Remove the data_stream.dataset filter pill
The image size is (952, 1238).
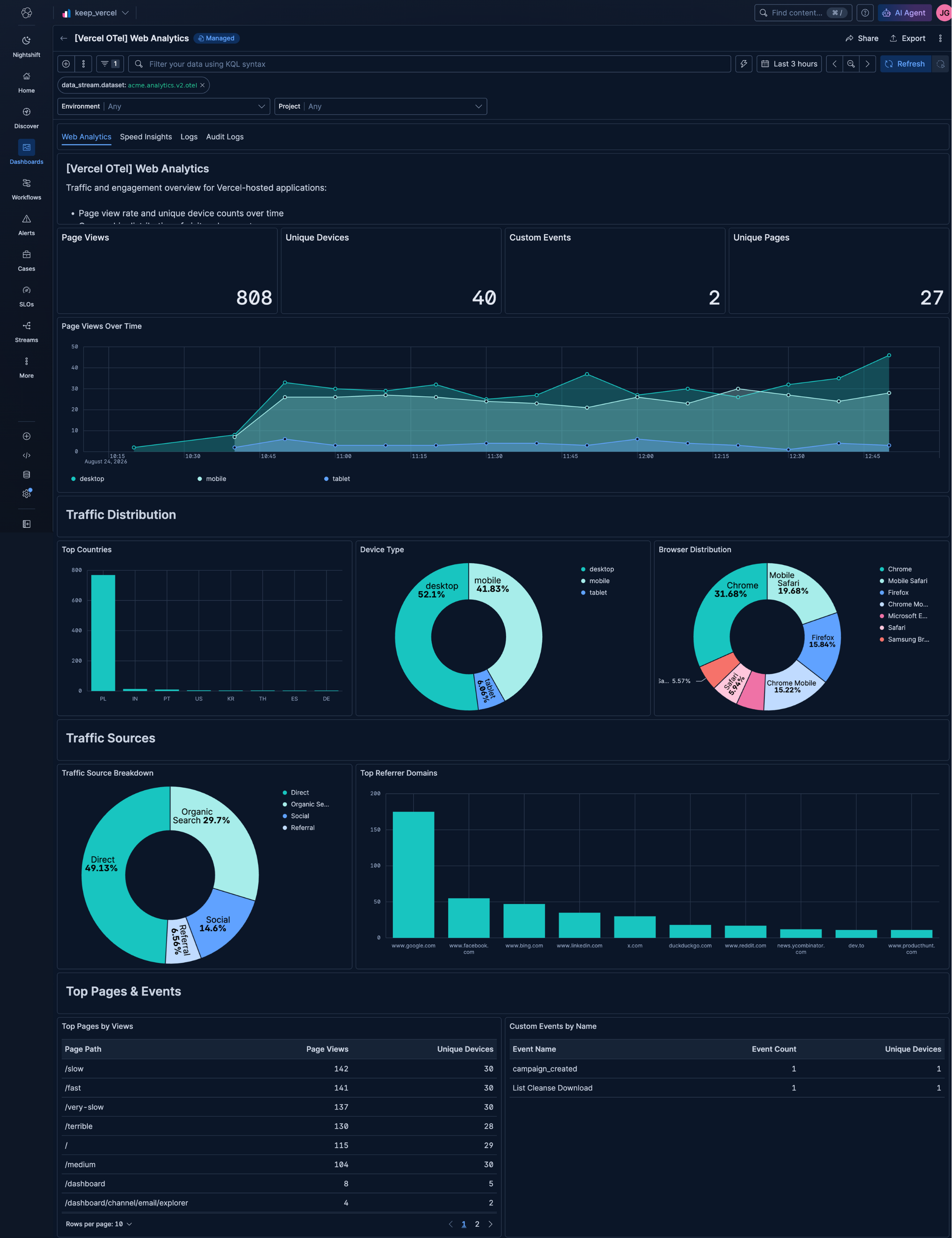(202, 85)
